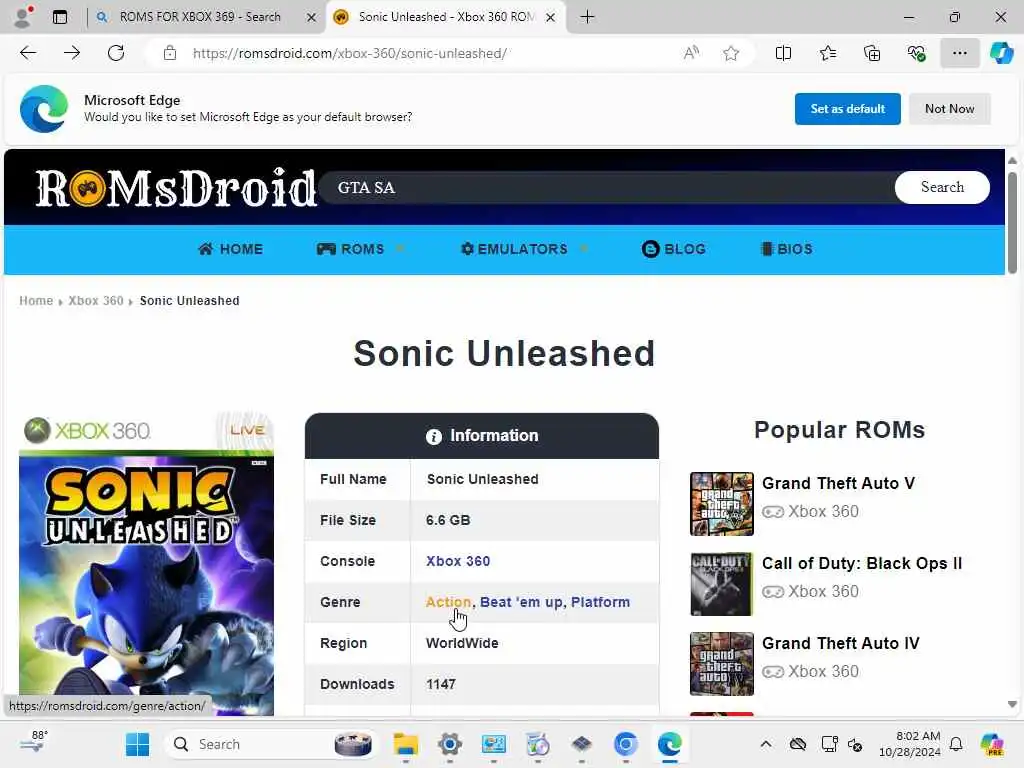Set Edge as default browser
The height and width of the screenshot is (768, 1024).
[x=847, y=108]
